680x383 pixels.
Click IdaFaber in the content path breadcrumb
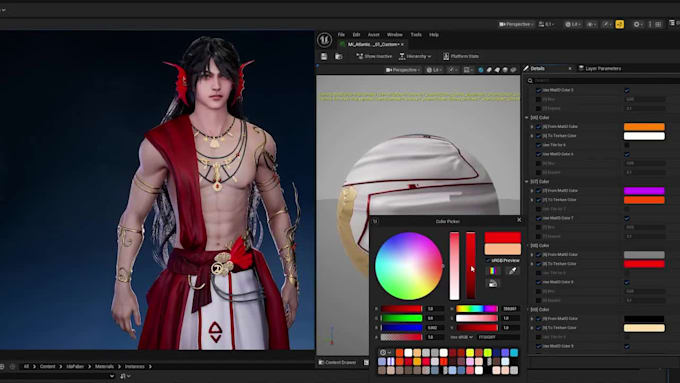(75, 367)
